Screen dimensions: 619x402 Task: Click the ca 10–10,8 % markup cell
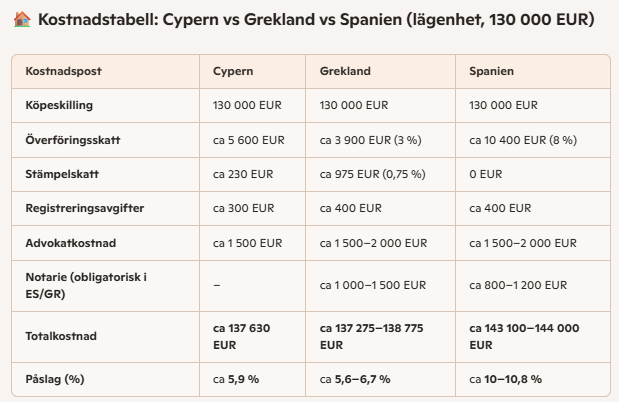point(506,379)
